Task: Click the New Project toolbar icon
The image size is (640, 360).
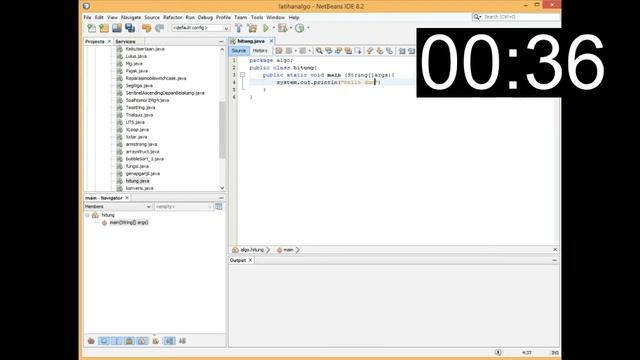Action: tap(104, 28)
